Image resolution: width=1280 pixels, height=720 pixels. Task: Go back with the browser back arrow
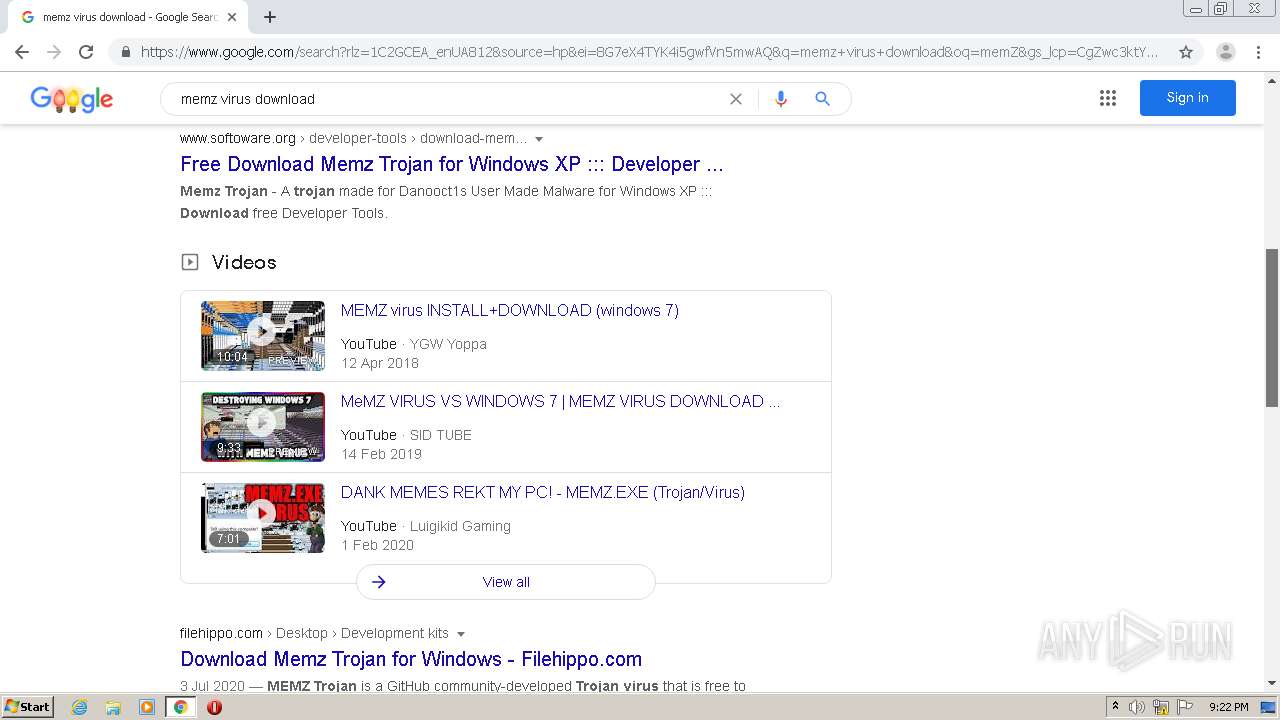(x=22, y=52)
